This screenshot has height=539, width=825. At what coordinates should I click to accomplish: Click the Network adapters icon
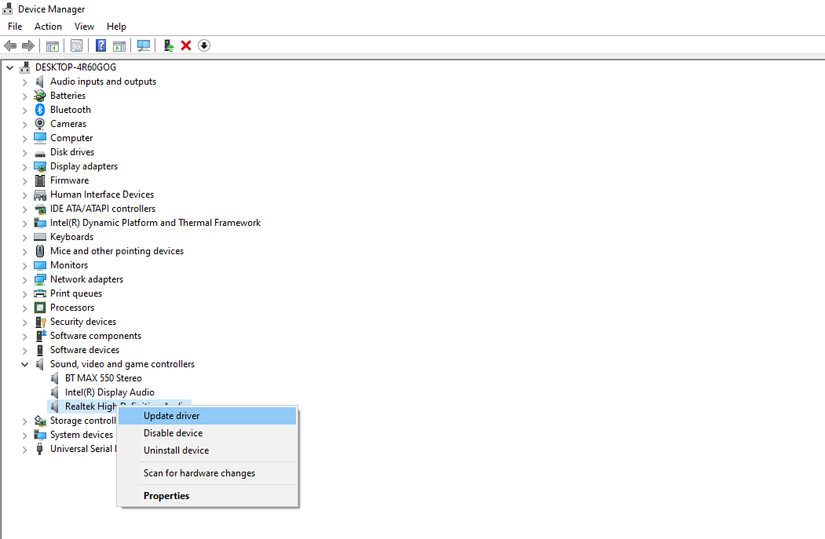40,280
